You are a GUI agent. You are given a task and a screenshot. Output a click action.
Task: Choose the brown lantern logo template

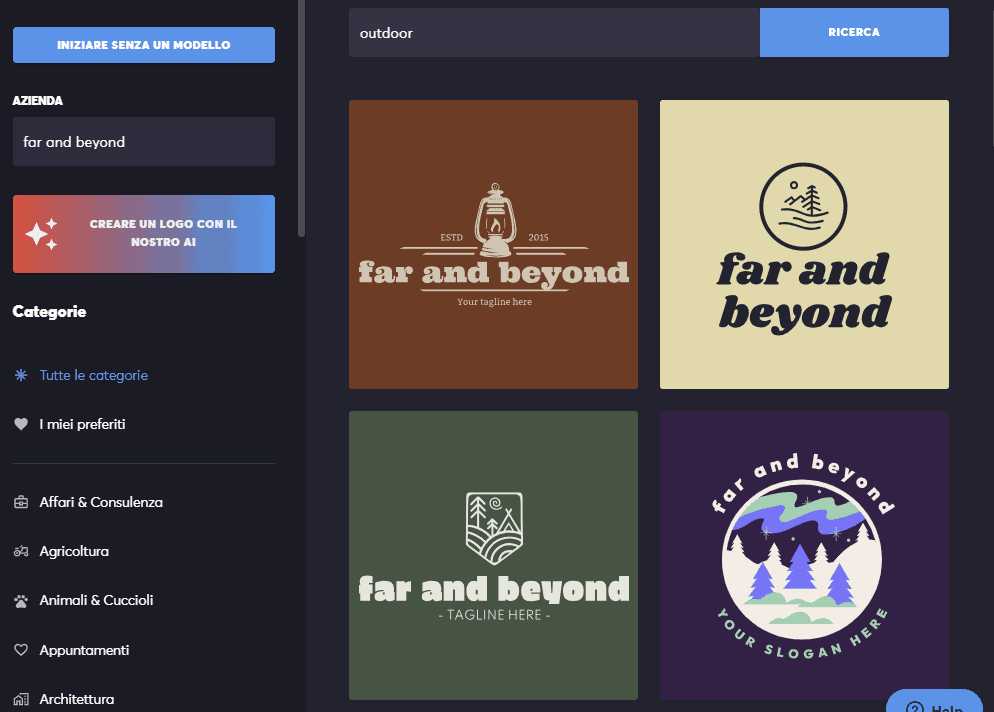click(493, 244)
